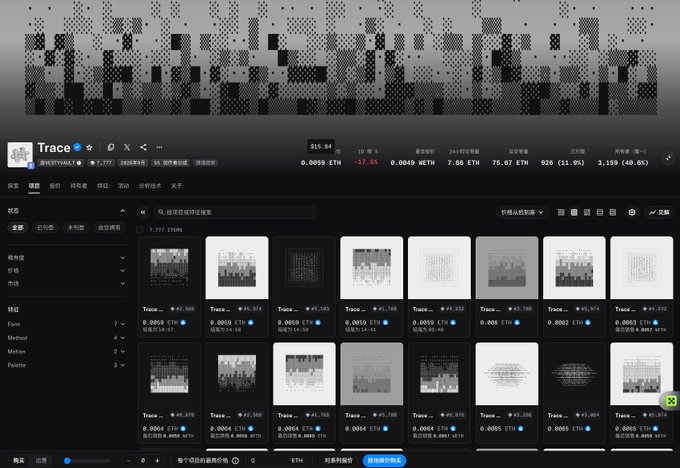Open the three-dot more options menu
Image resolution: width=680 pixels, height=468 pixels.
[x=159, y=147]
